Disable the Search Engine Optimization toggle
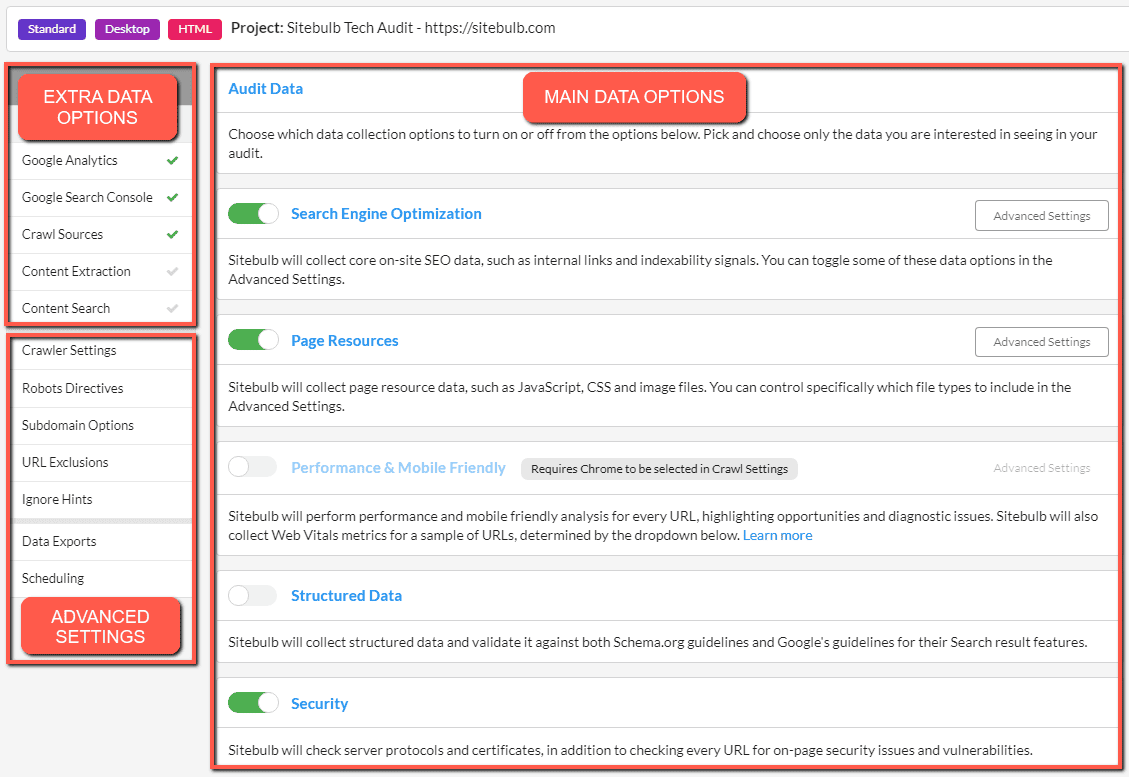1129x777 pixels. pyautogui.click(x=253, y=214)
